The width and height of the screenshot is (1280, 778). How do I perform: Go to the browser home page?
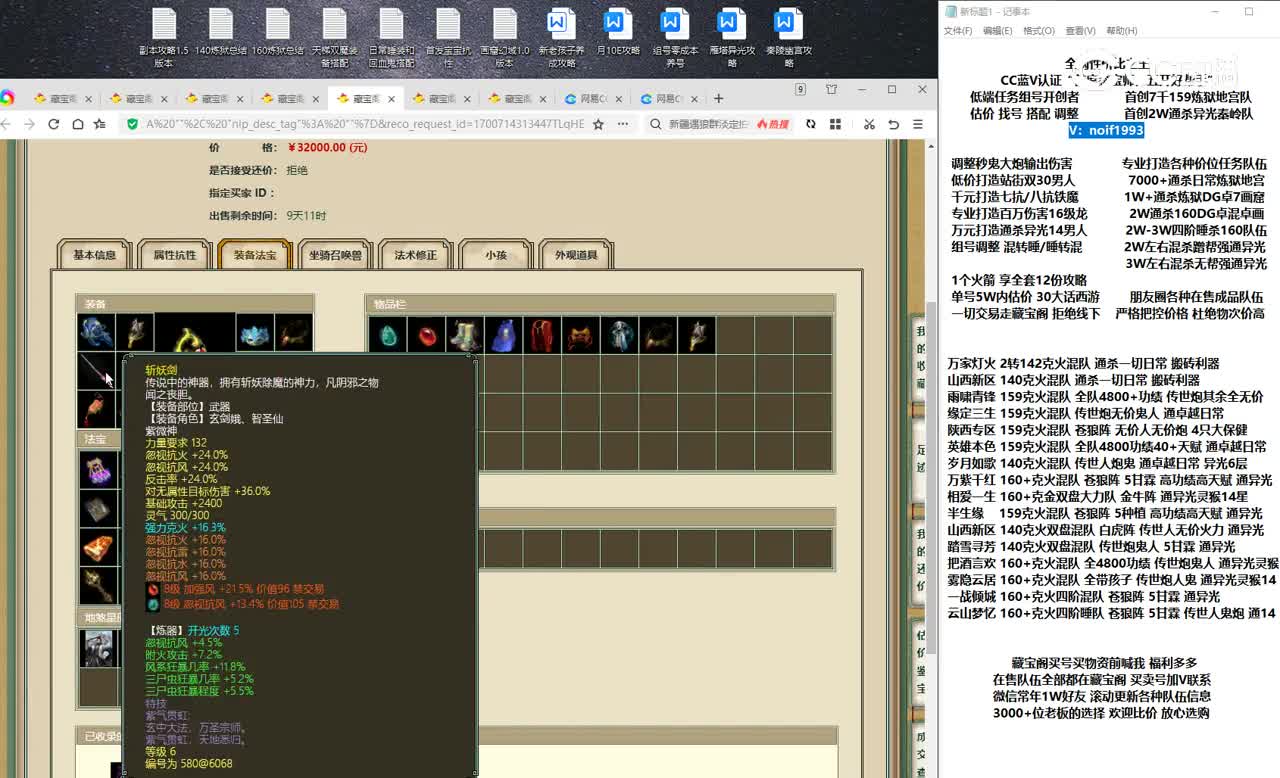tap(77, 124)
